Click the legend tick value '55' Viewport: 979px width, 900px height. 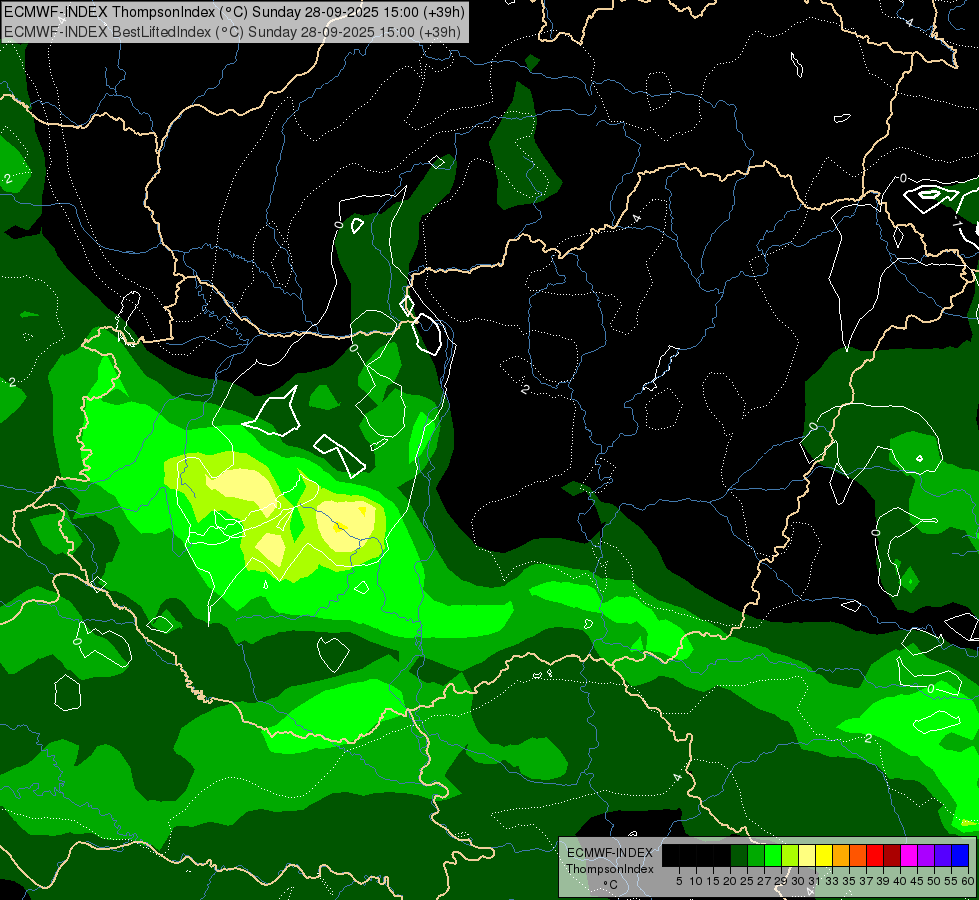[951, 881]
